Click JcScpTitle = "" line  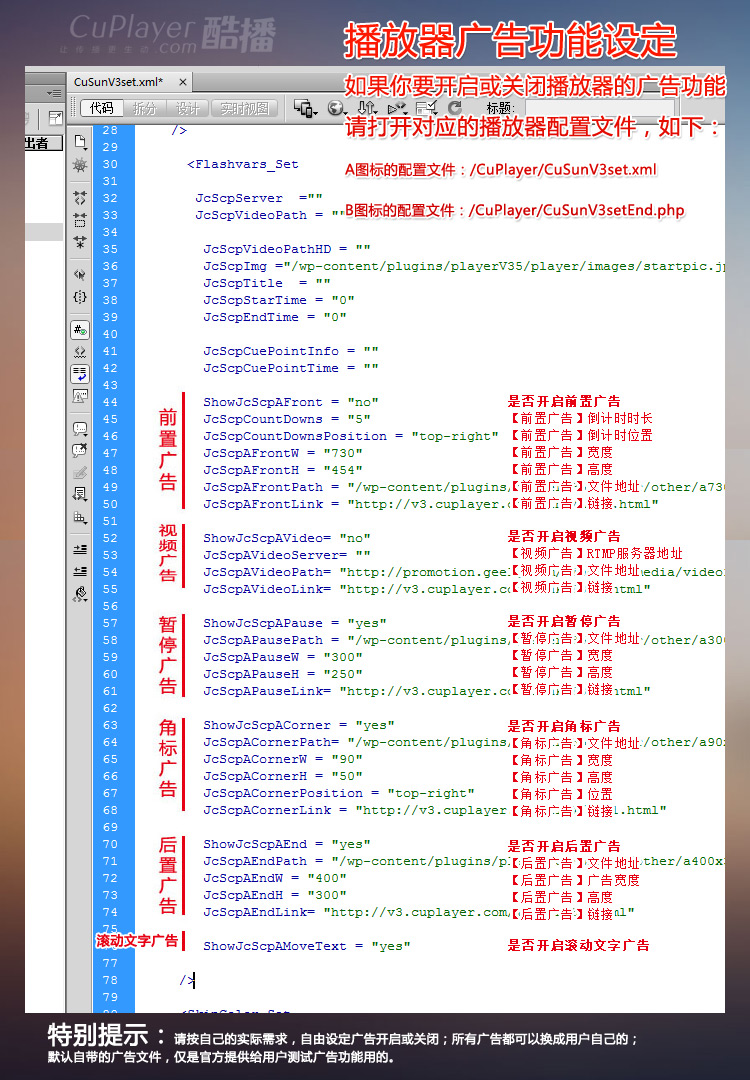[267, 283]
